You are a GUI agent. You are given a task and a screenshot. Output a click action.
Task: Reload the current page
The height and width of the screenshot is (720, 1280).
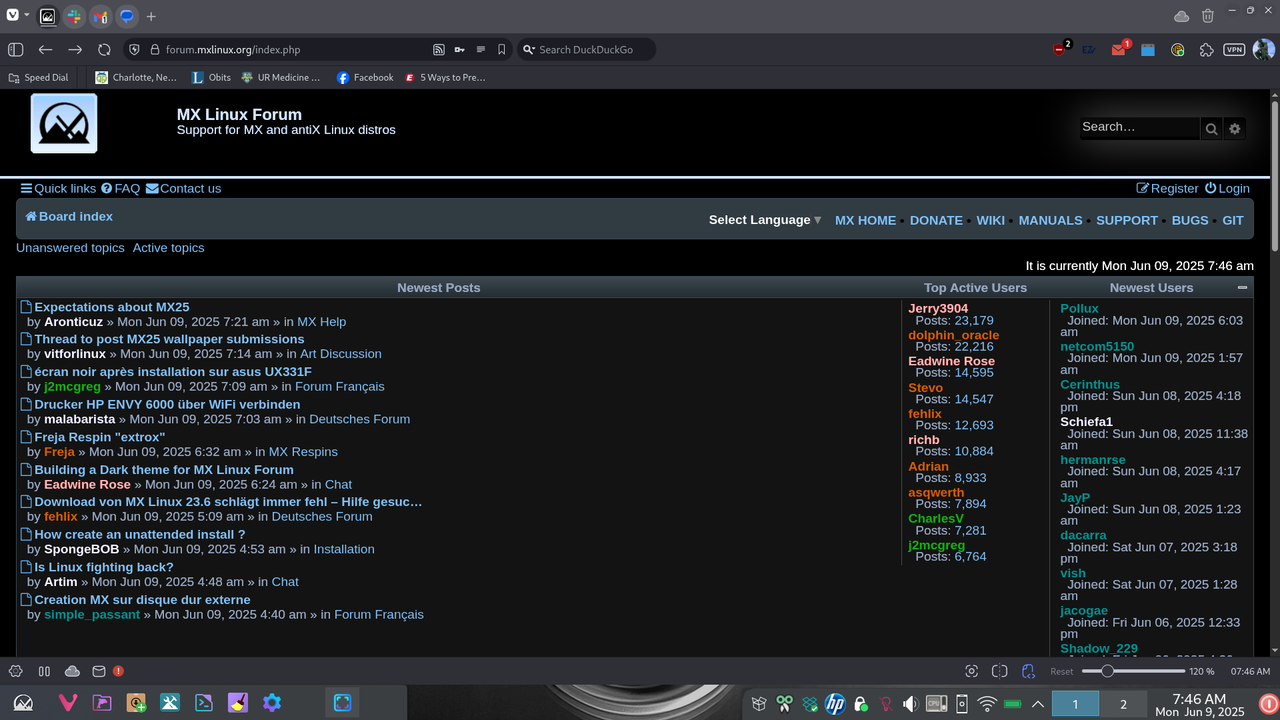coord(104,49)
